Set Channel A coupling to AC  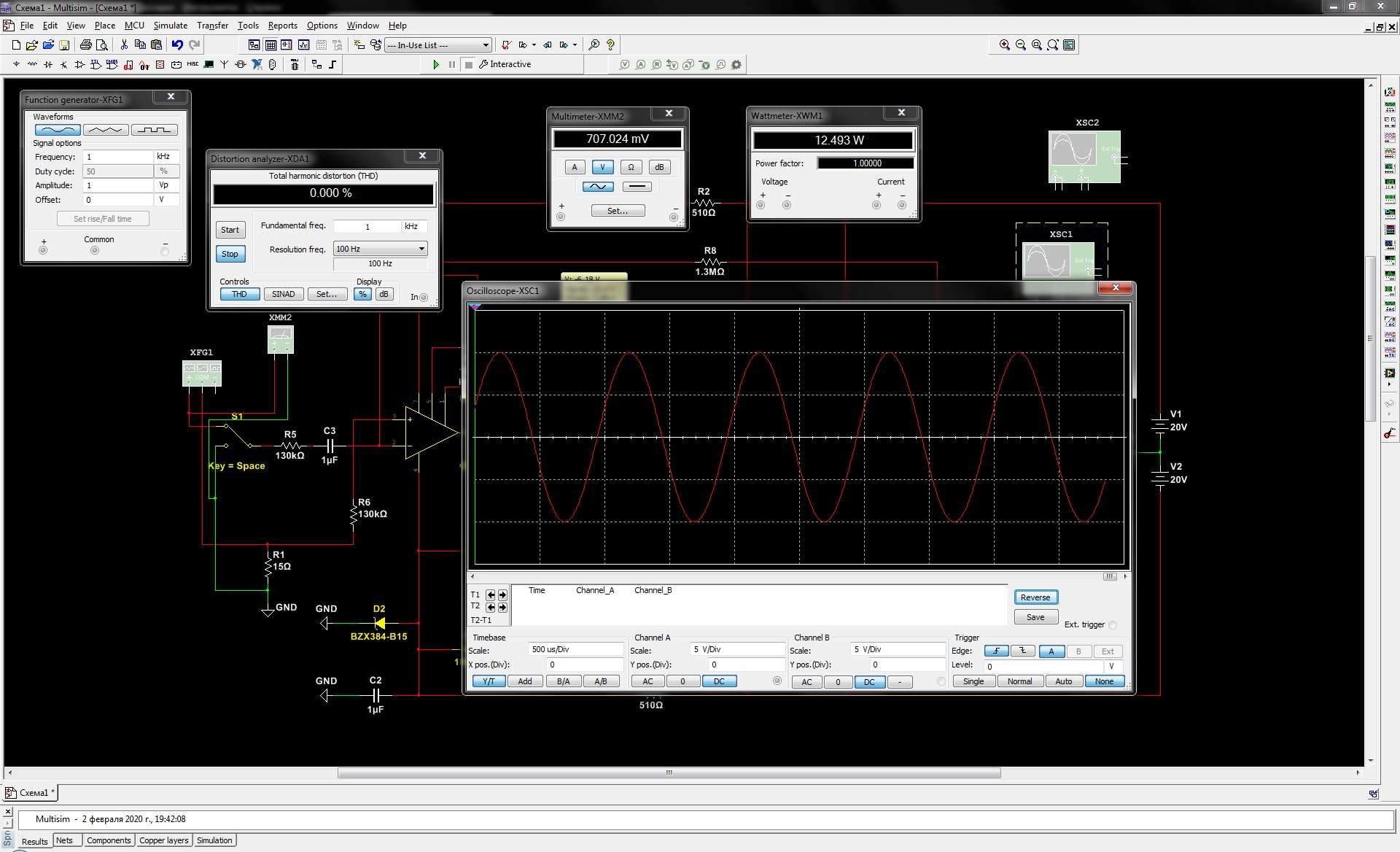coord(647,681)
